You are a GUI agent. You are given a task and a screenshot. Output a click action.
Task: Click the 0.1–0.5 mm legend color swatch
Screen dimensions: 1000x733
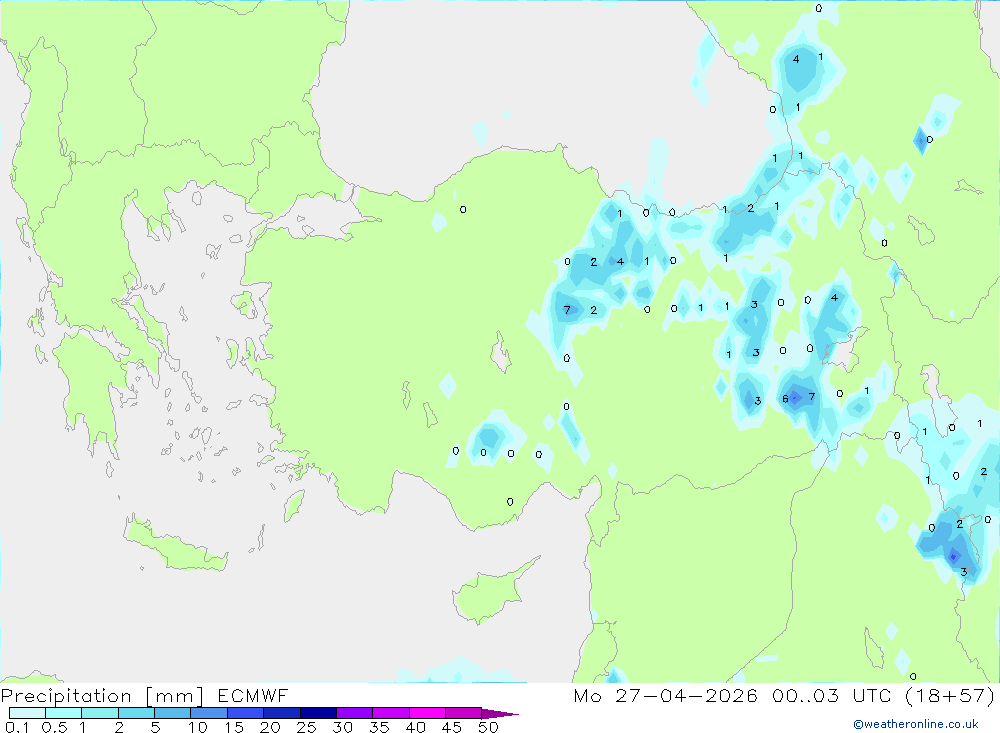point(27,713)
